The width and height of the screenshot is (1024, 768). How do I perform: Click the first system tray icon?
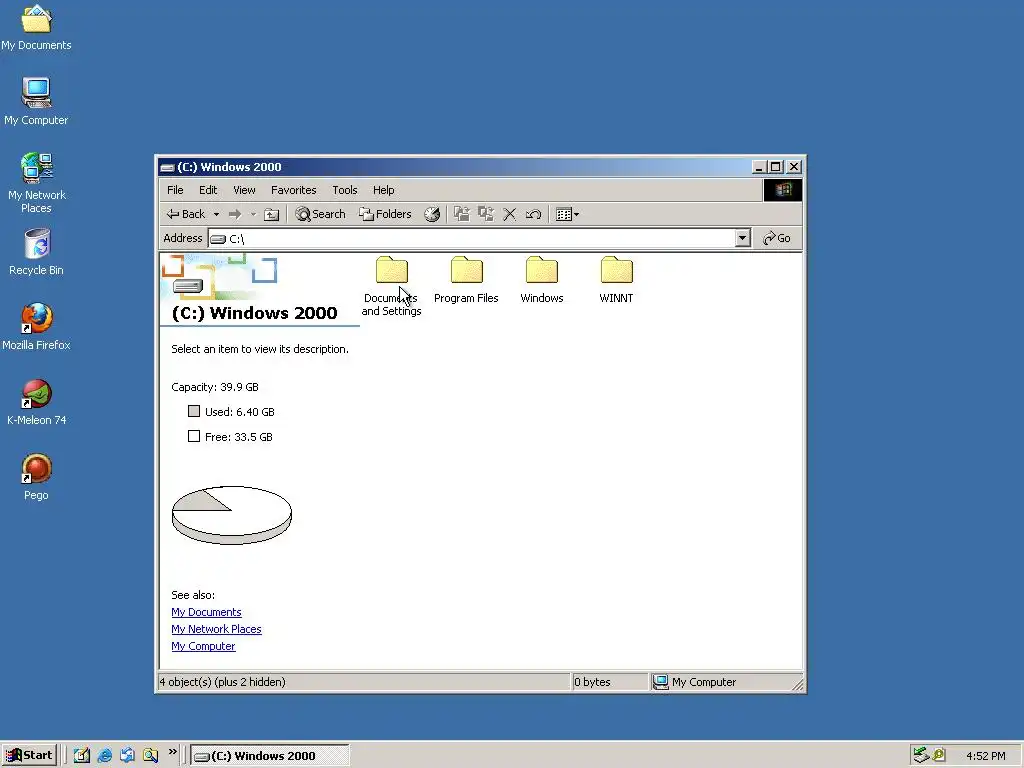[921, 756]
